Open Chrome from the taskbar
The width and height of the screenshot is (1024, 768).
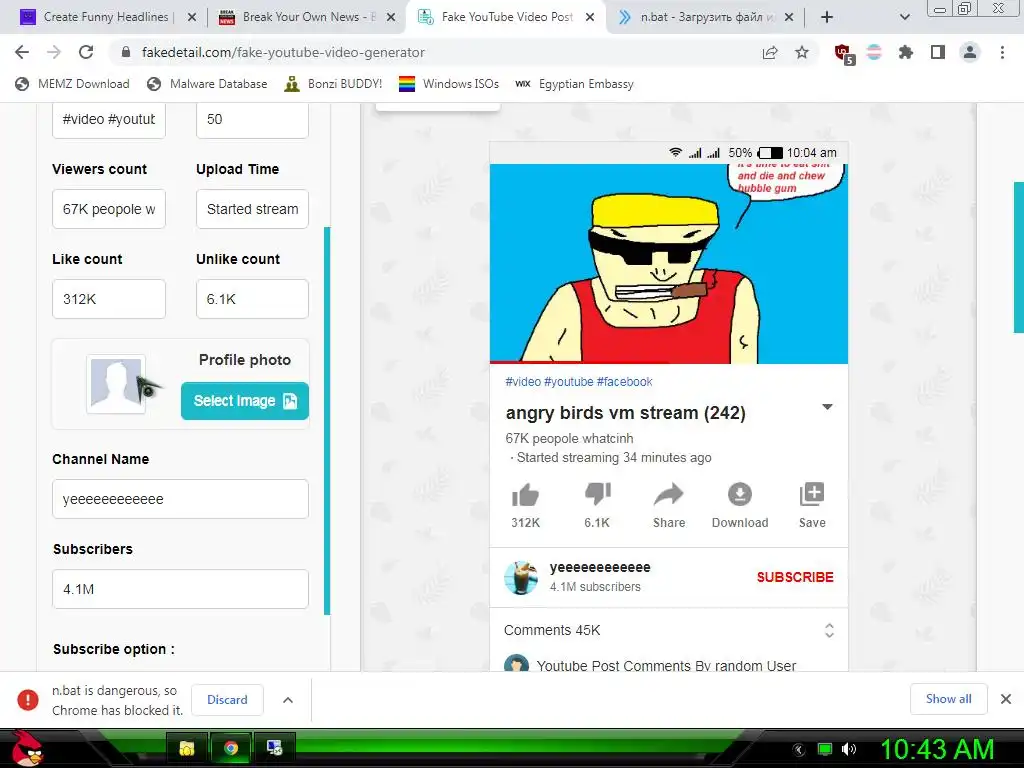click(x=231, y=748)
